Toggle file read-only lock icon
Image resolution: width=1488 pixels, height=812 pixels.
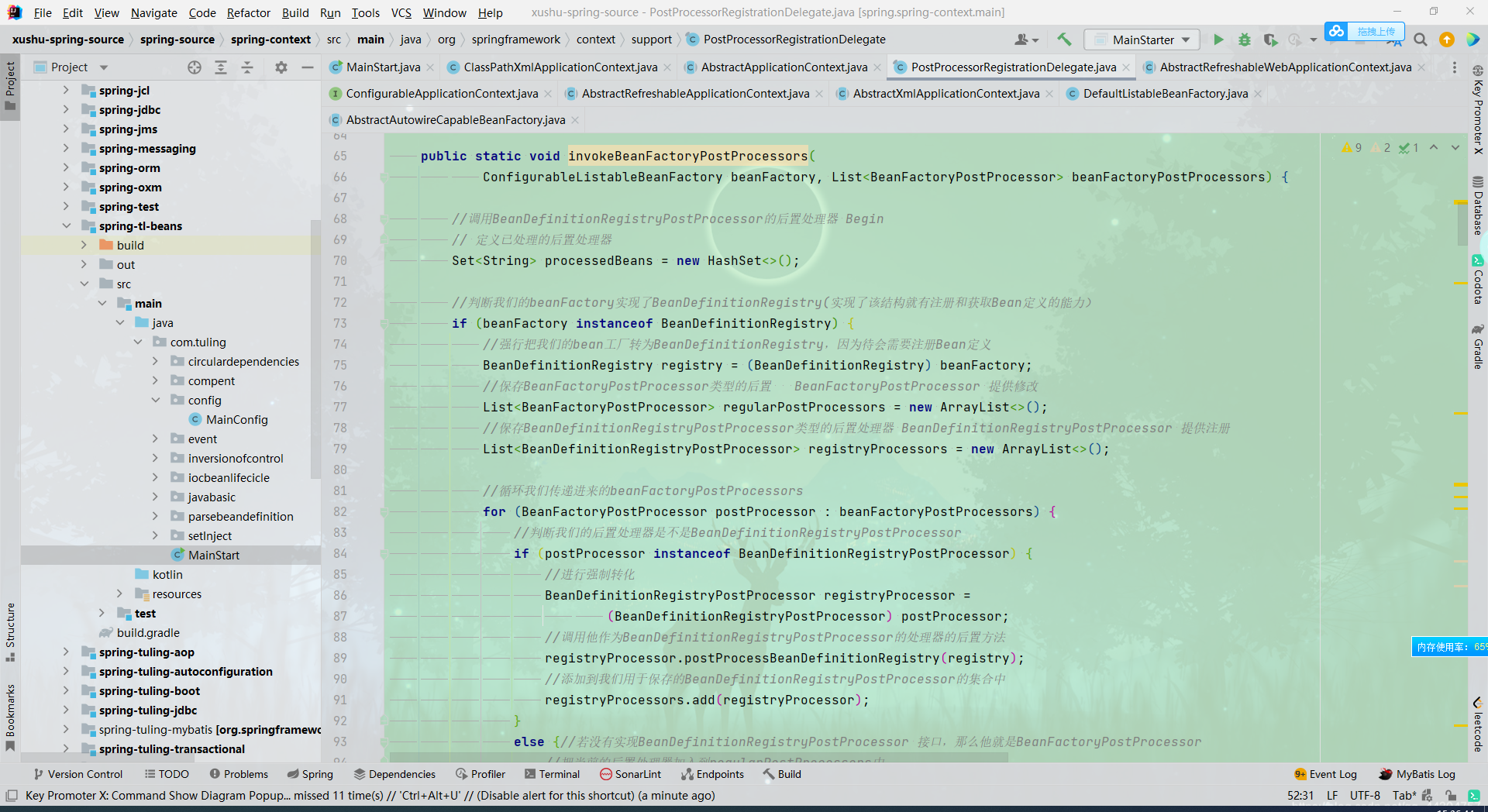click(1450, 796)
